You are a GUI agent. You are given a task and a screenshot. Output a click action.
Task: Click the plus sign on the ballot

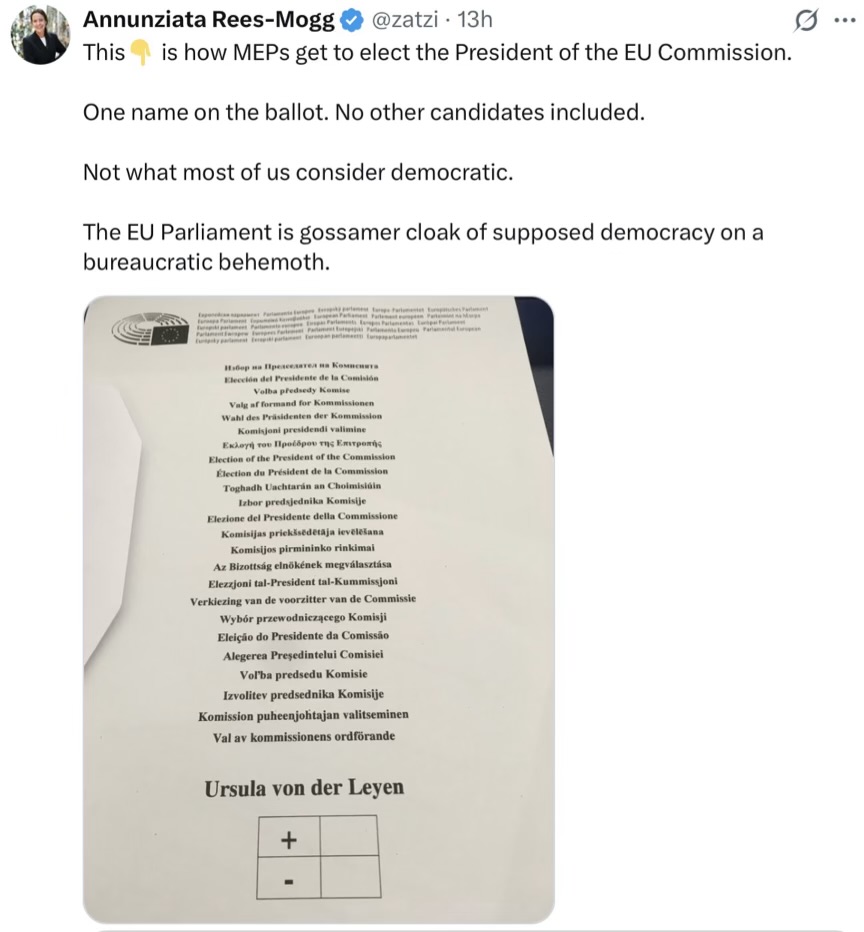pyautogui.click(x=289, y=839)
